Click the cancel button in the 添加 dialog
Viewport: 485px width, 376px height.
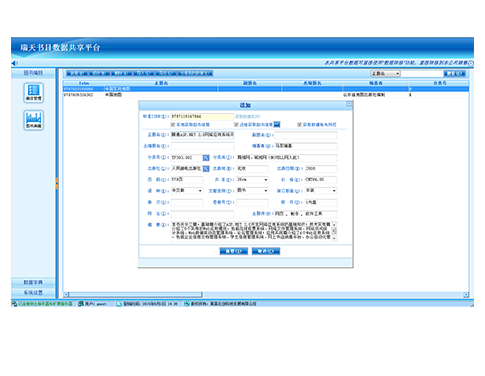tap(266, 251)
